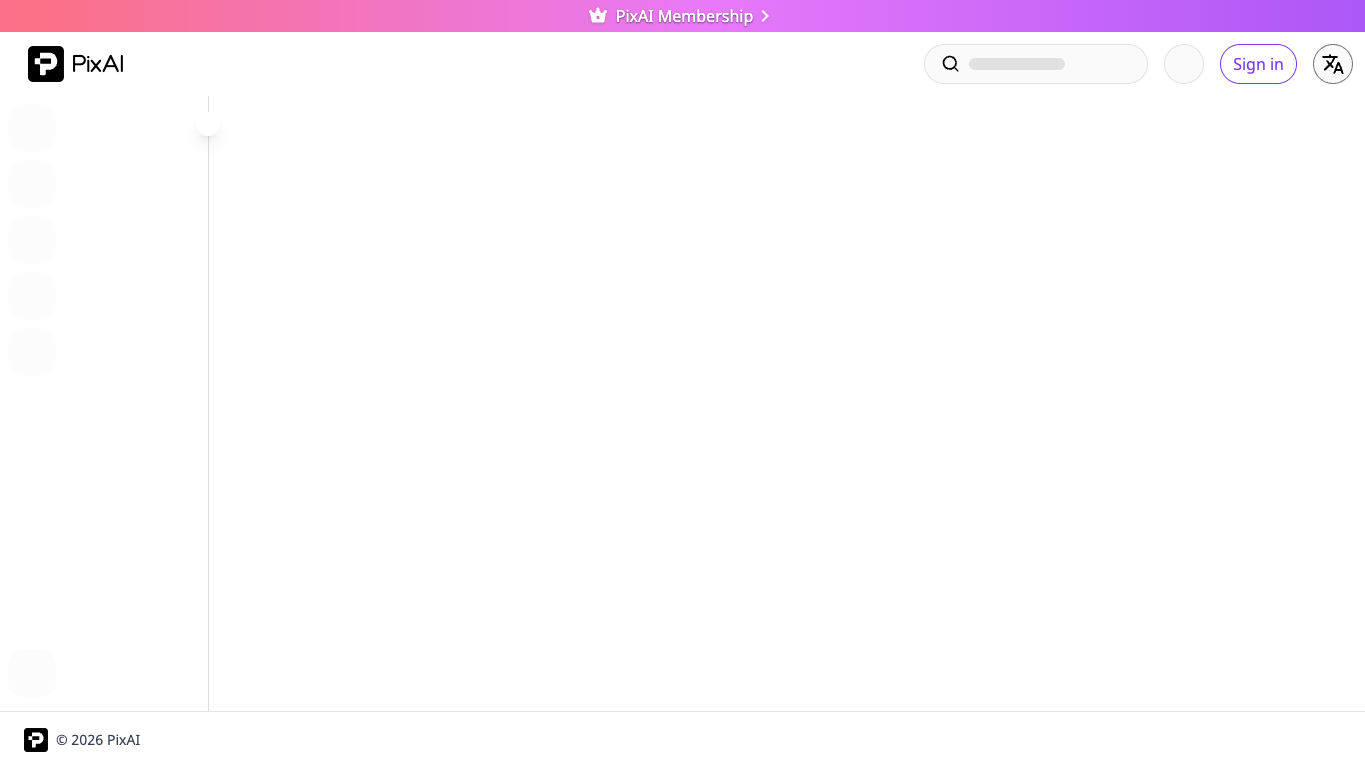
Task: Click the © 2026 PixAI footer text
Action: (98, 740)
